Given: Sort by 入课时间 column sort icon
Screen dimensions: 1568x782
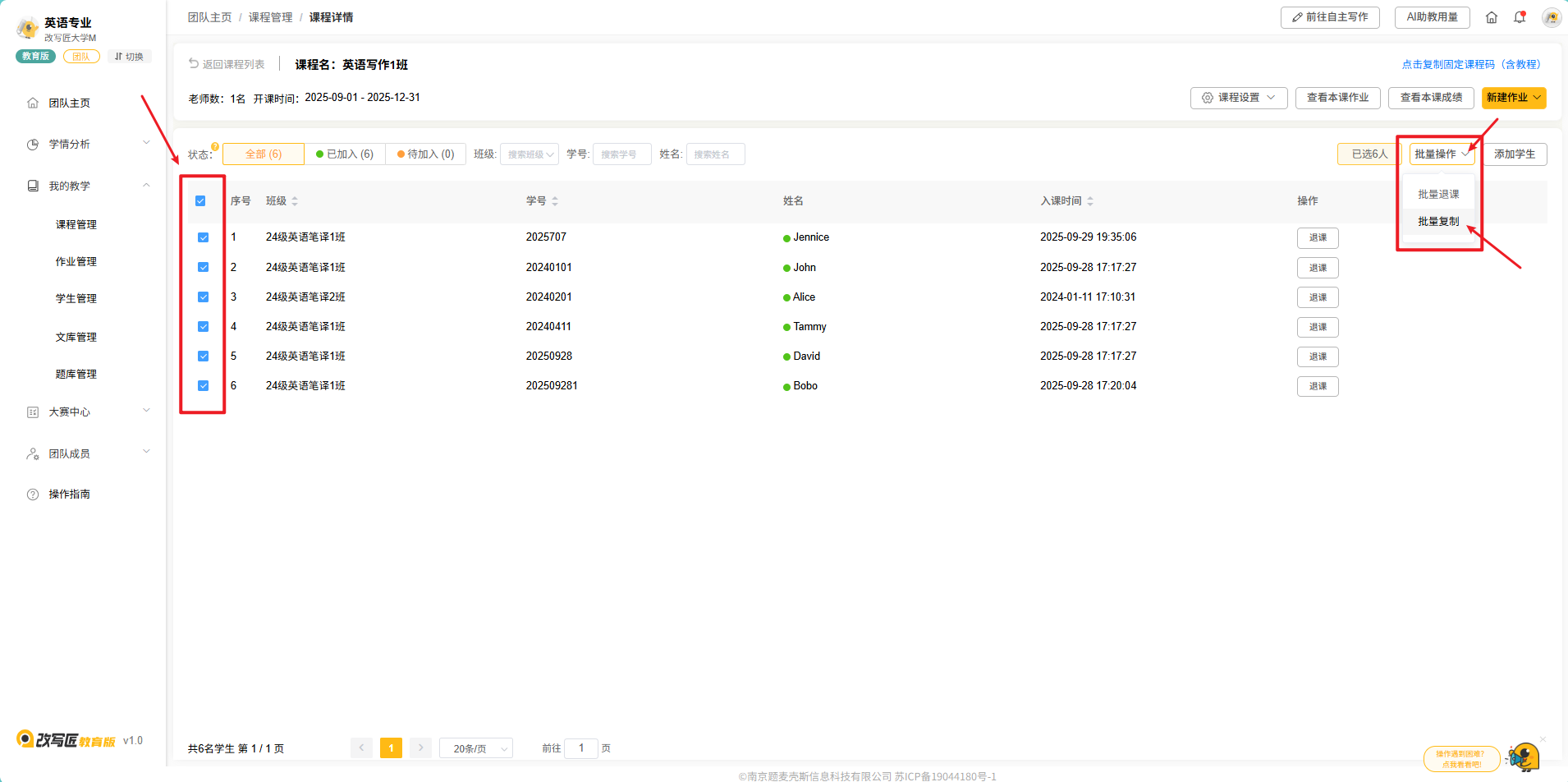Looking at the screenshot, I should [x=1090, y=201].
